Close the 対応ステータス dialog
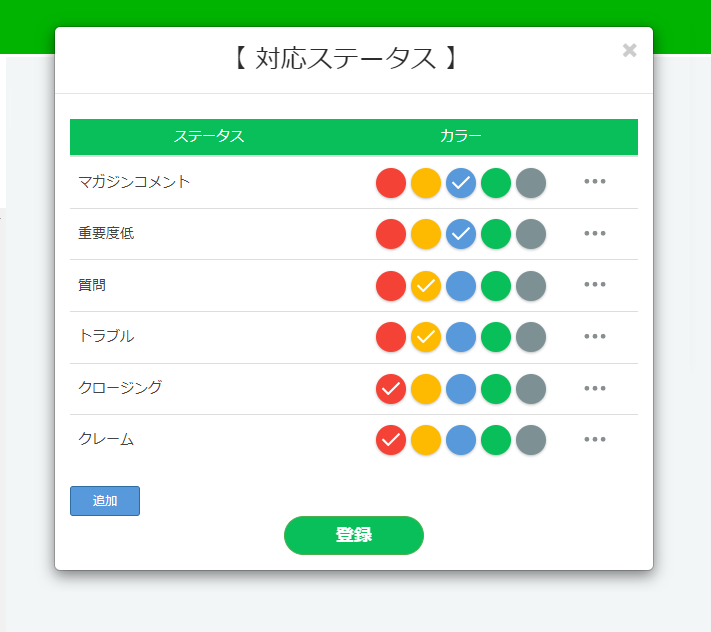Screen dimensions: 711x632 coord(629,50)
